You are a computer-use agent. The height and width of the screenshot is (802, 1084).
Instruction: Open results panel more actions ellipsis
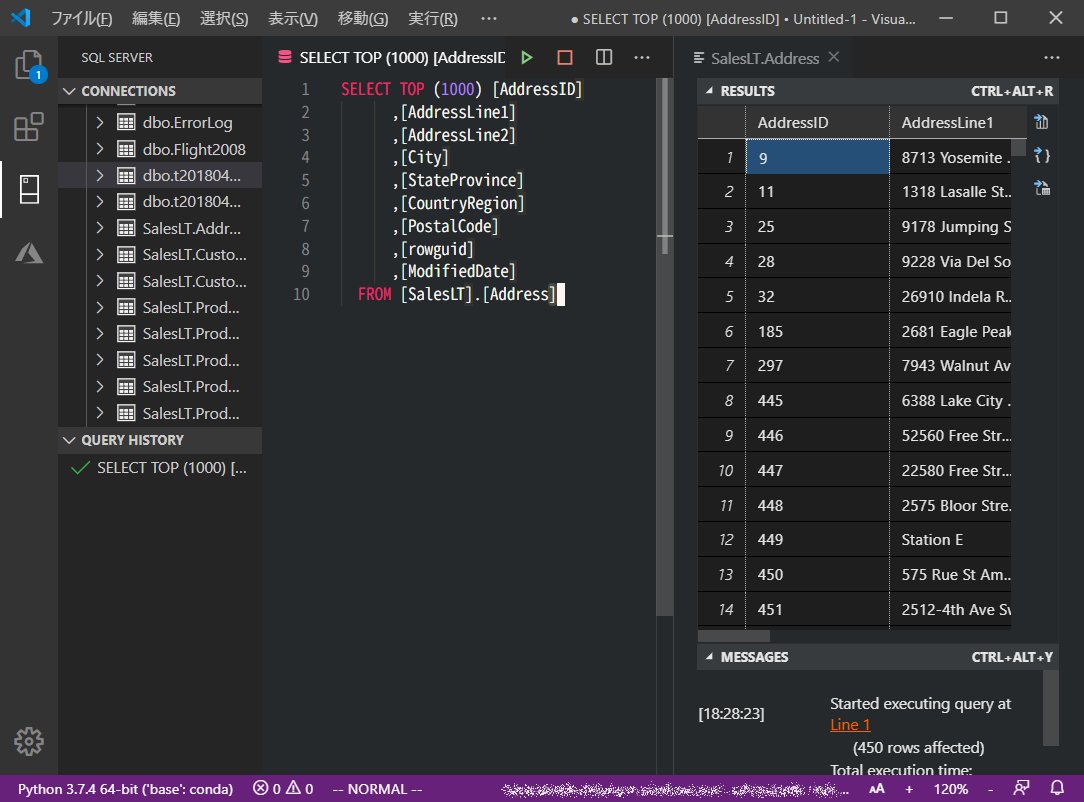(1052, 57)
